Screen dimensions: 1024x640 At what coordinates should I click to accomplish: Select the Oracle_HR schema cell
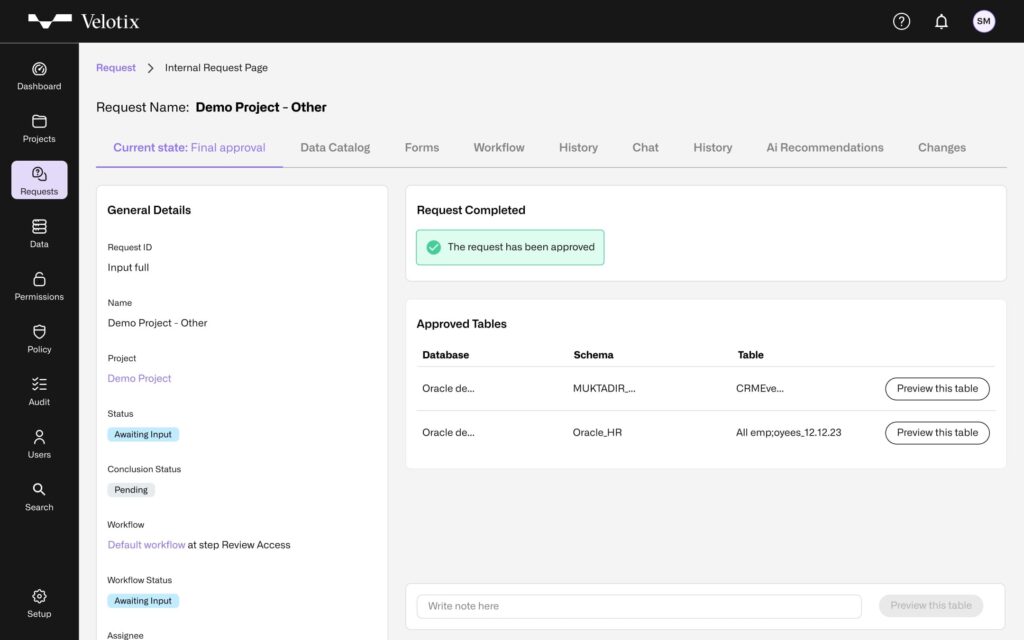point(598,433)
